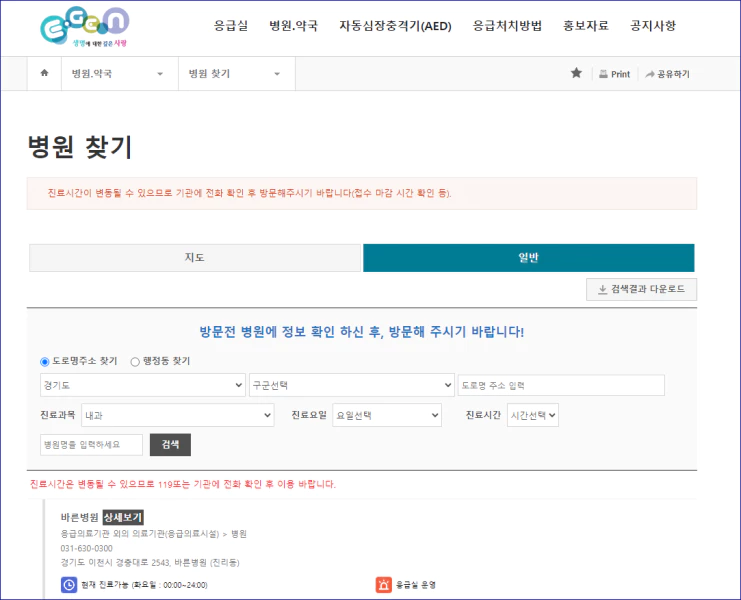
Task: Download search results via 검색결과 다운로드
Action: coord(641,289)
